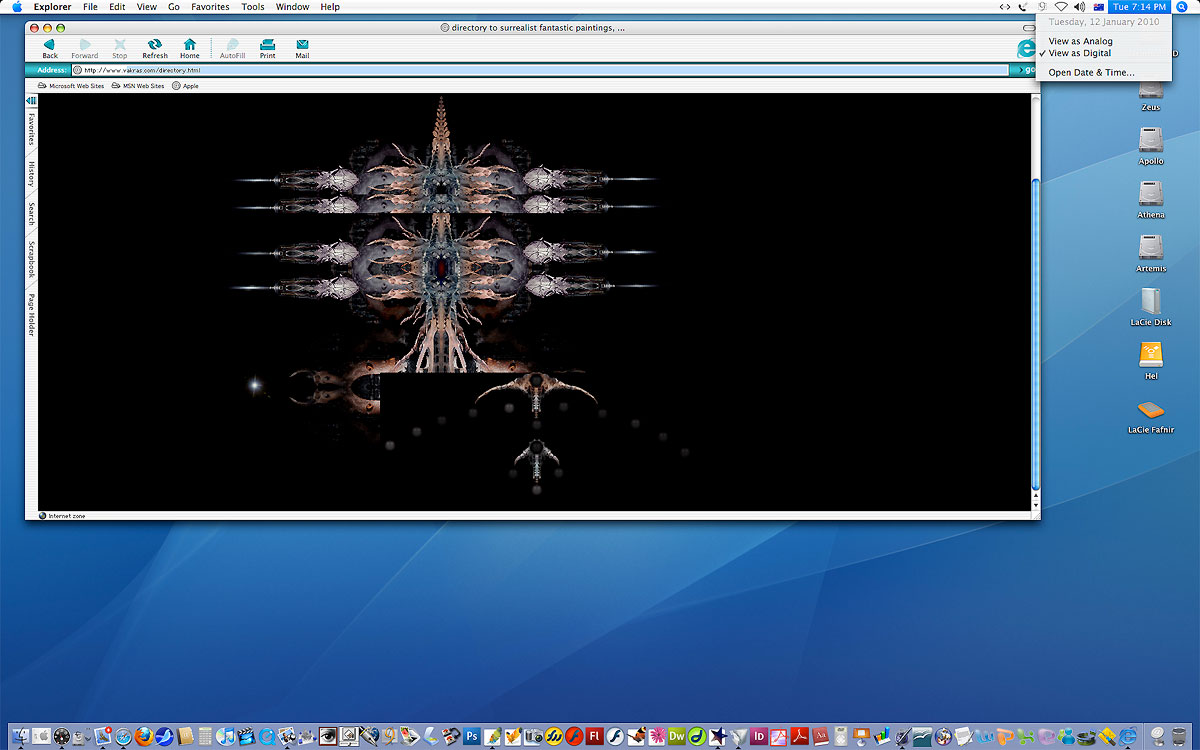Launch Safari from the Dock

pos(123,736)
